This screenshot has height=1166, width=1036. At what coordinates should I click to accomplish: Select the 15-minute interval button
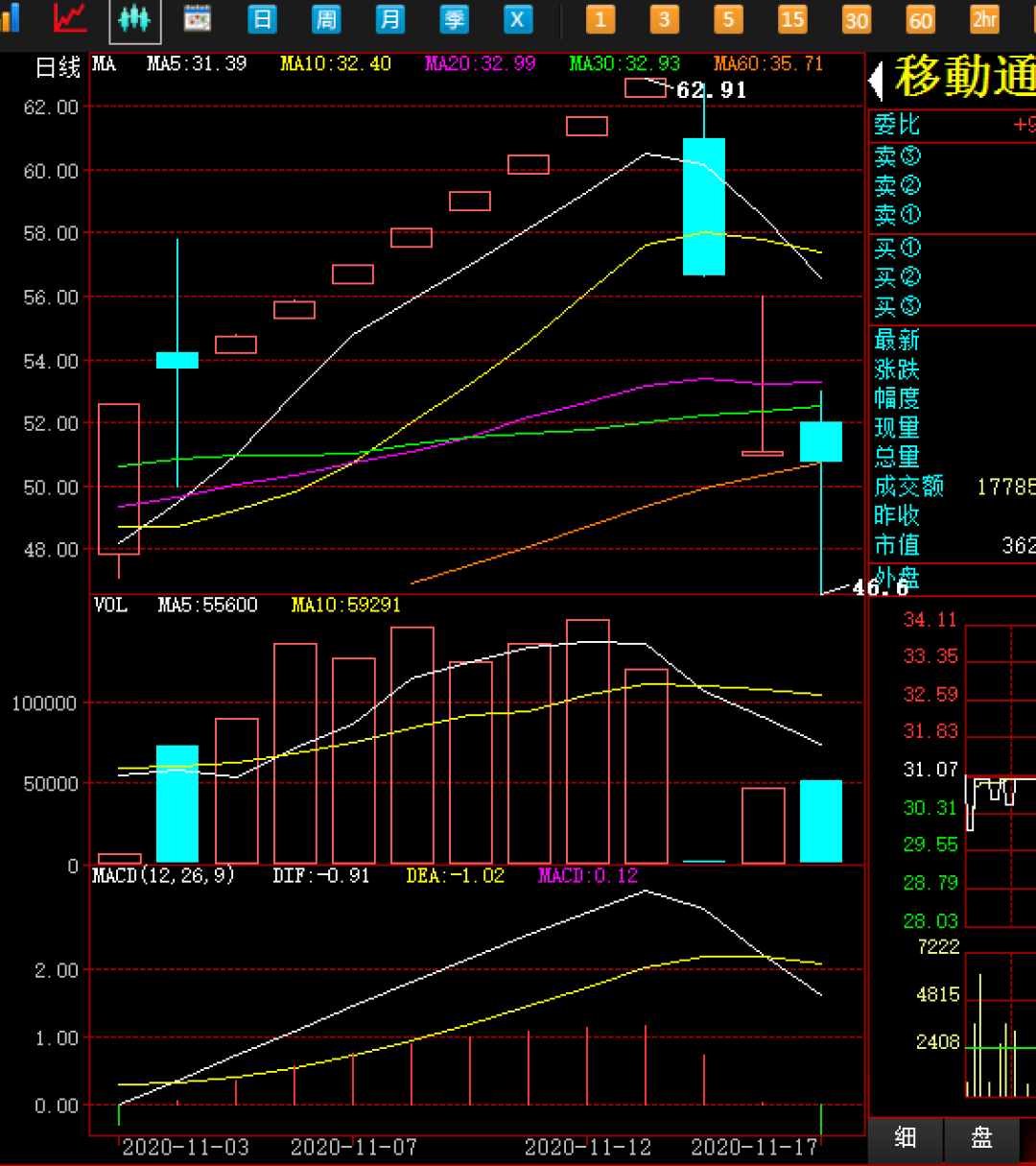tap(792, 19)
